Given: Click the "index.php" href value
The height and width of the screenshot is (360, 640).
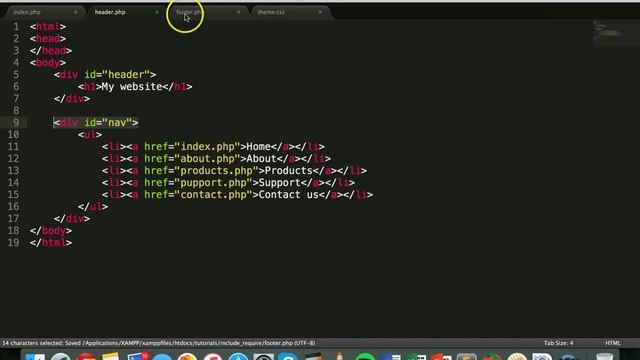Looking at the screenshot, I should pyautogui.click(x=207, y=147).
